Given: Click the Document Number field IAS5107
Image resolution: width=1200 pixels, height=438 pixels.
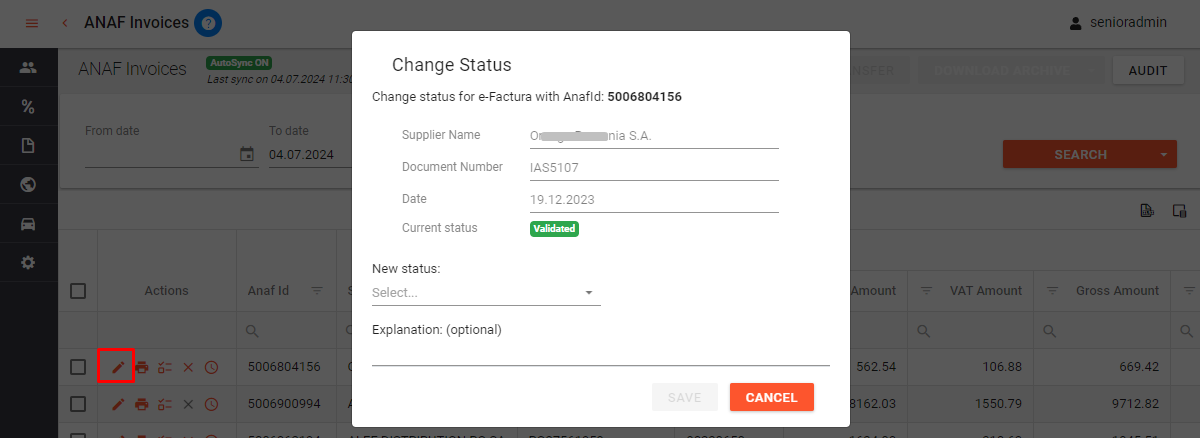Looking at the screenshot, I should 654,167.
